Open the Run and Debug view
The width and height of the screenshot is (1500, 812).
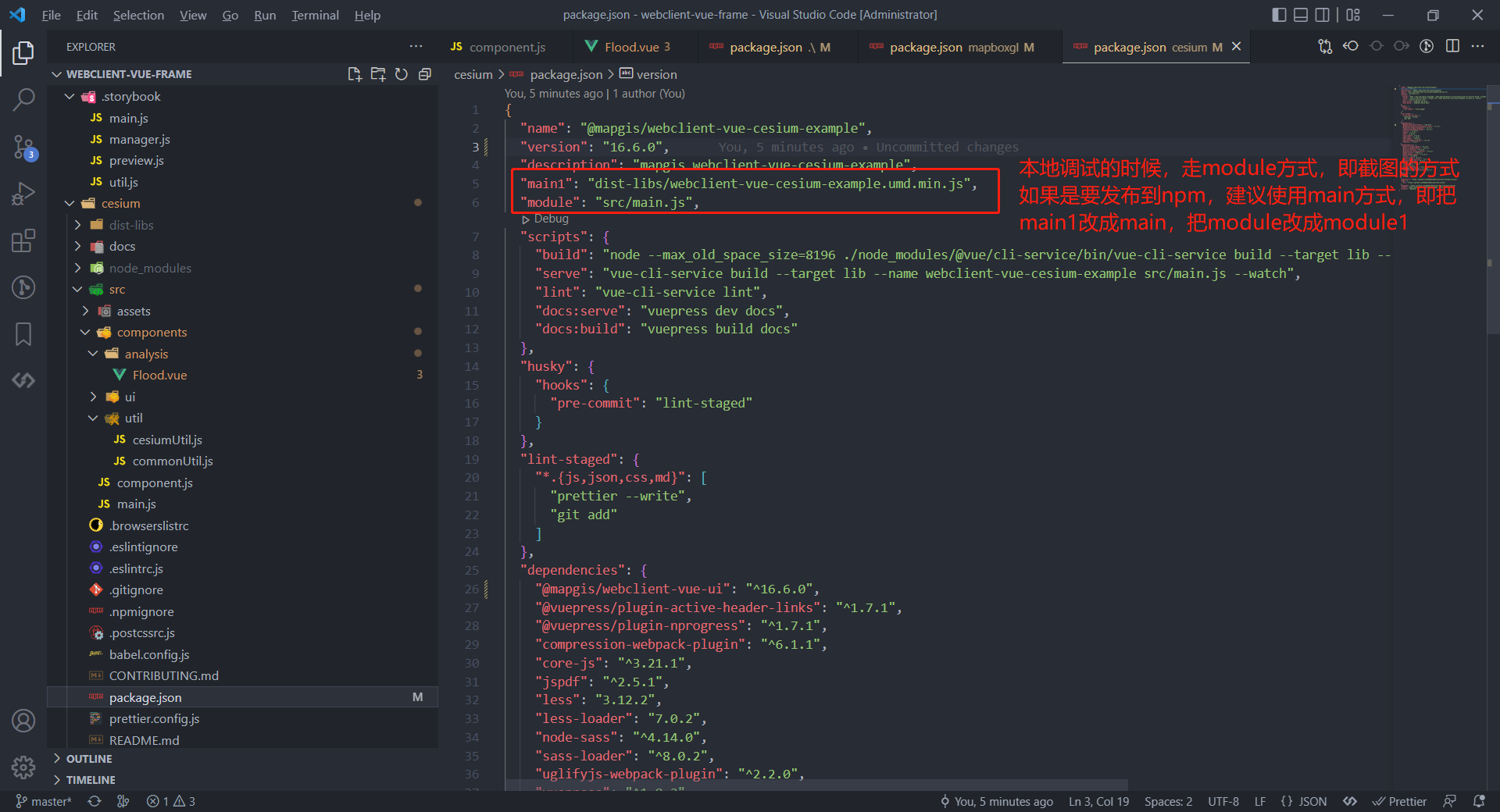point(23,194)
